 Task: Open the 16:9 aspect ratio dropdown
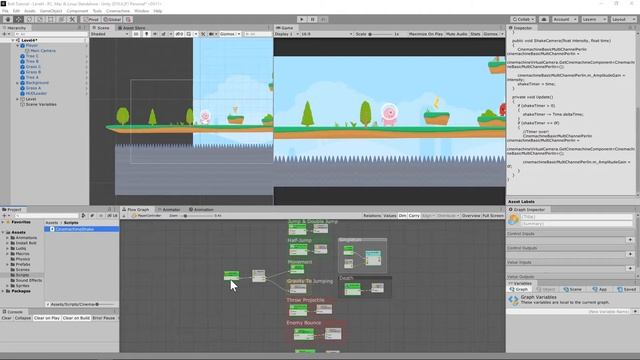(x=327, y=34)
